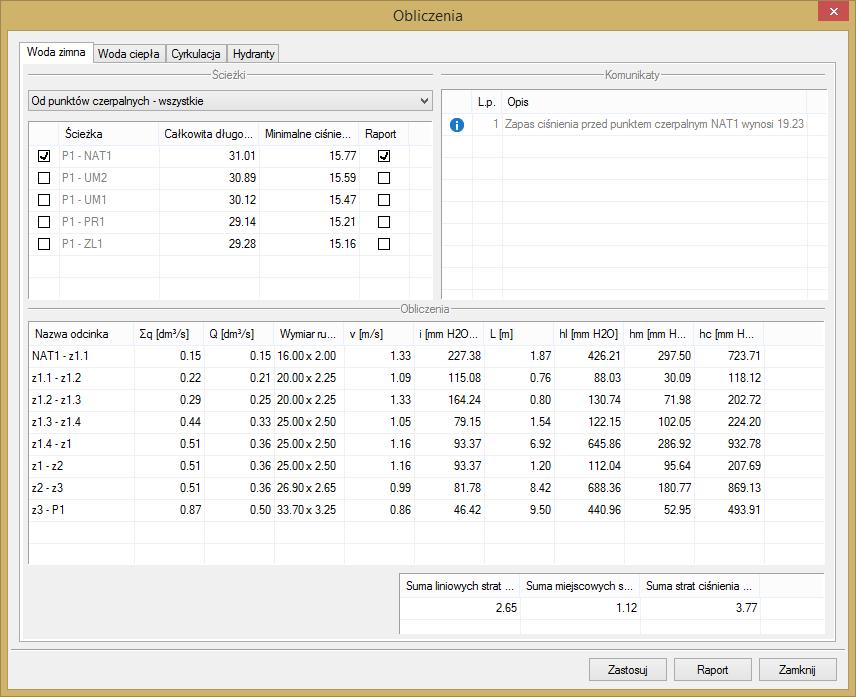Enable Raport box in P1 - PR1 row

tap(384, 222)
